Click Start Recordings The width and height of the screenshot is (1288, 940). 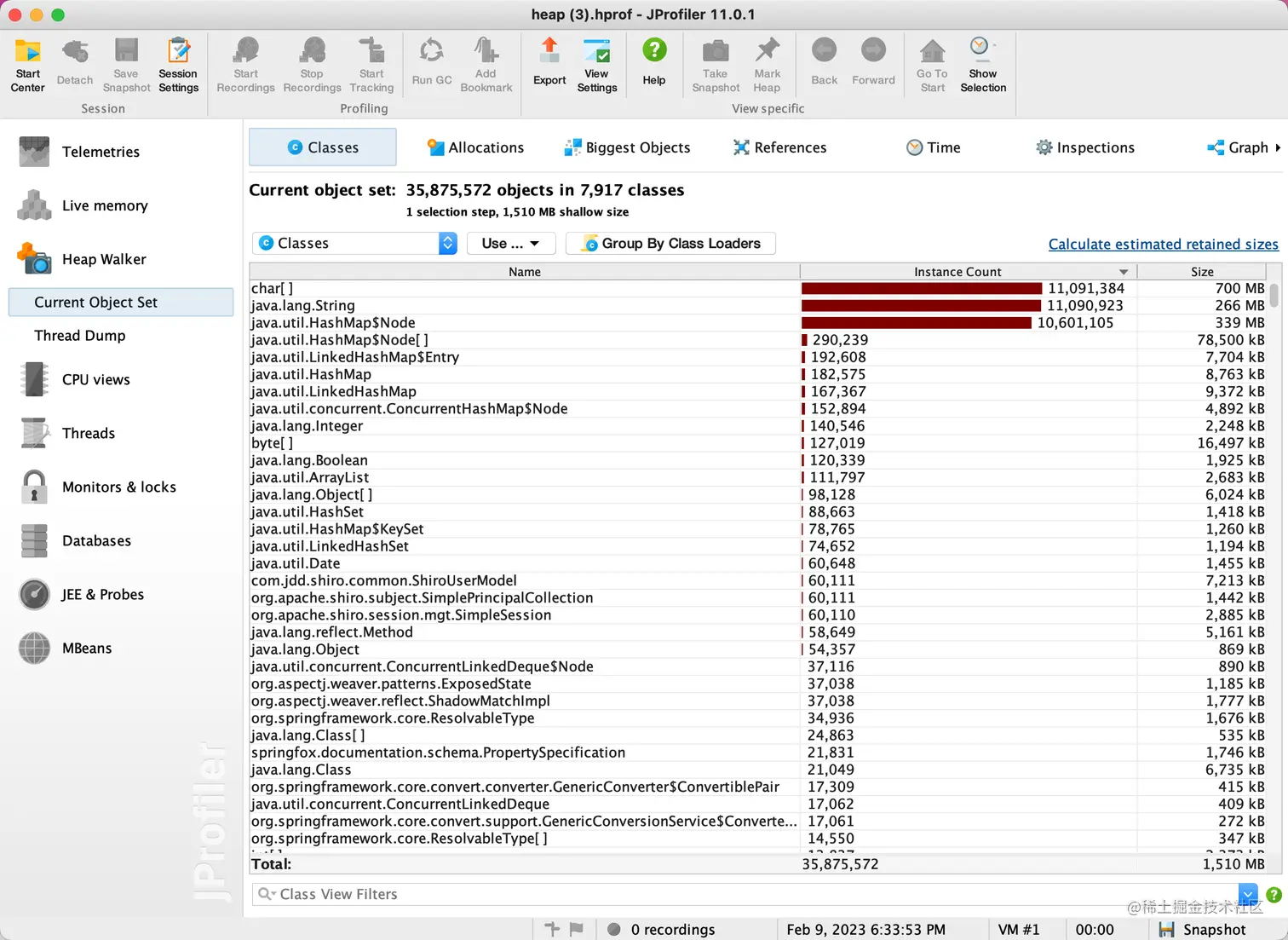tap(245, 66)
